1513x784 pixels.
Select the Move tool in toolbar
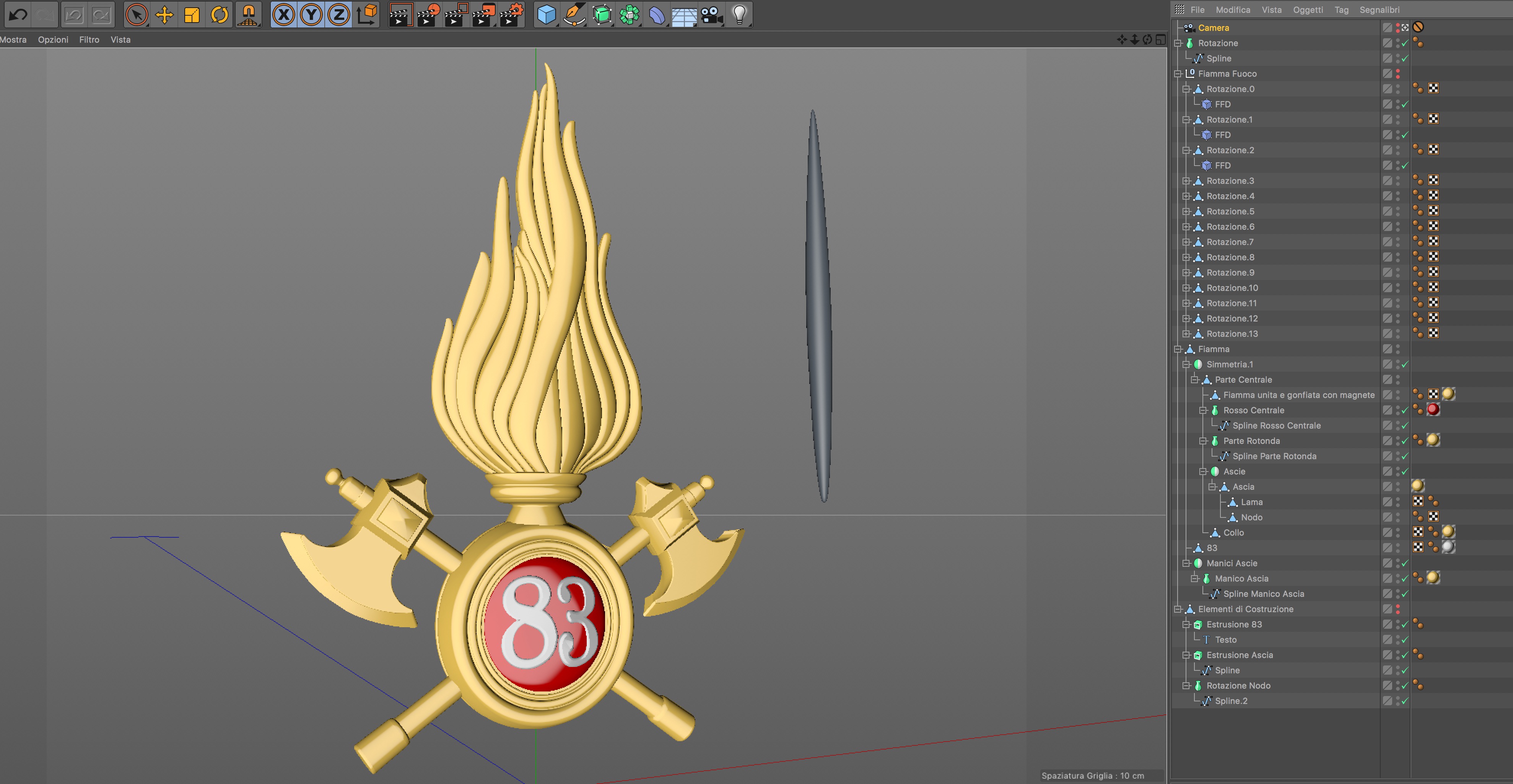[x=164, y=15]
